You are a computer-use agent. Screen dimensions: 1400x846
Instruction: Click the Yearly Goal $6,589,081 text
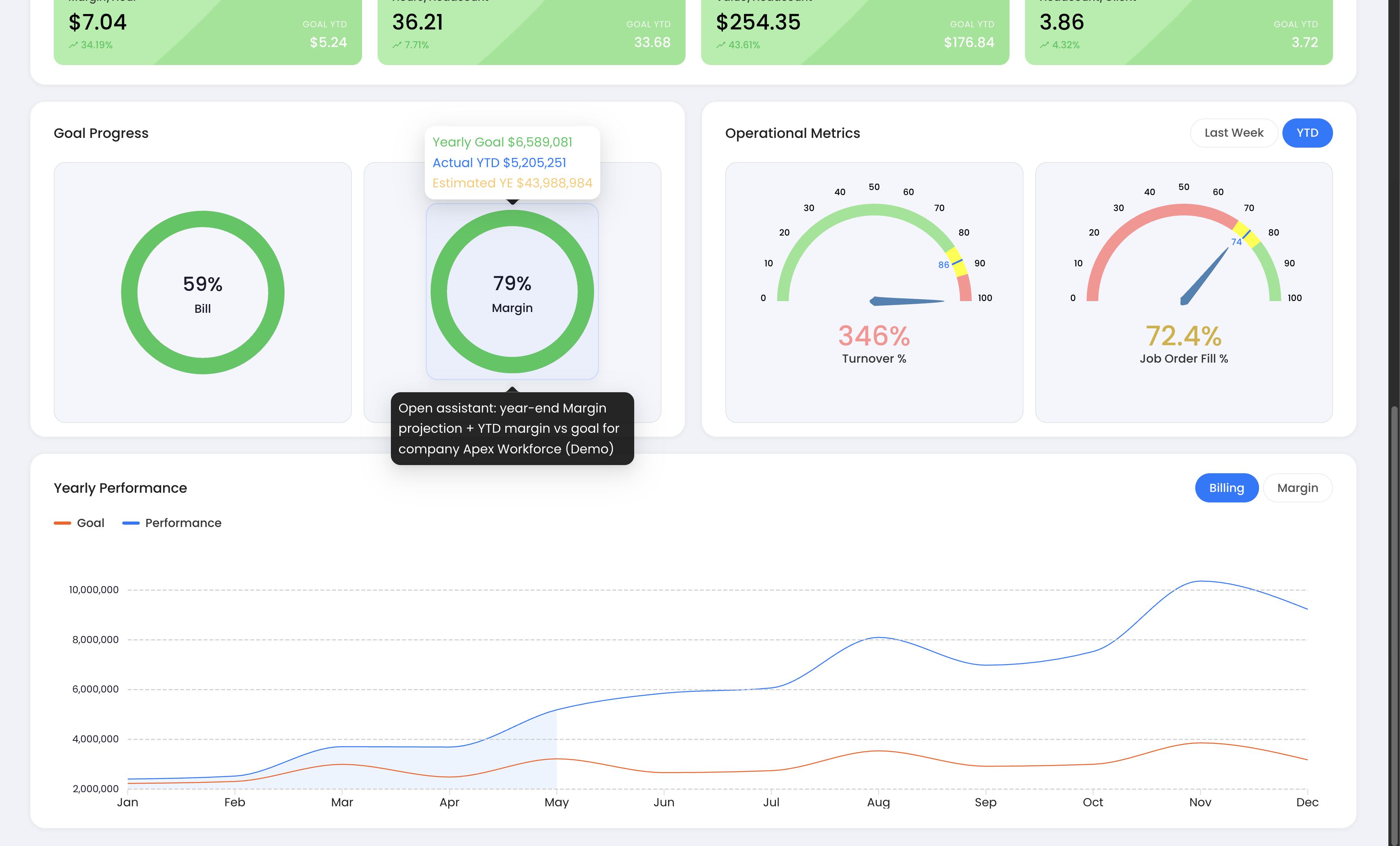(502, 142)
